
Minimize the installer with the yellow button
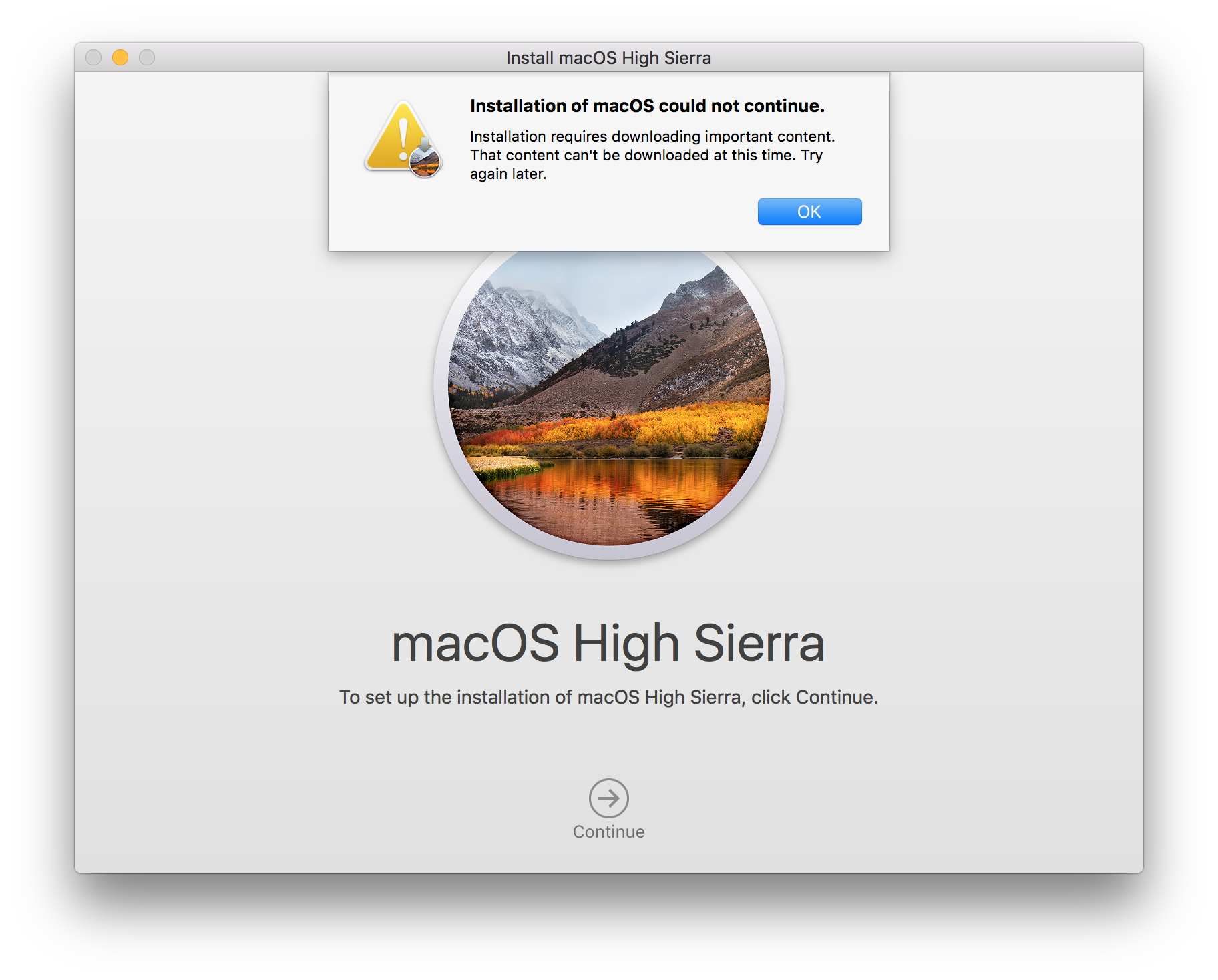(x=120, y=57)
